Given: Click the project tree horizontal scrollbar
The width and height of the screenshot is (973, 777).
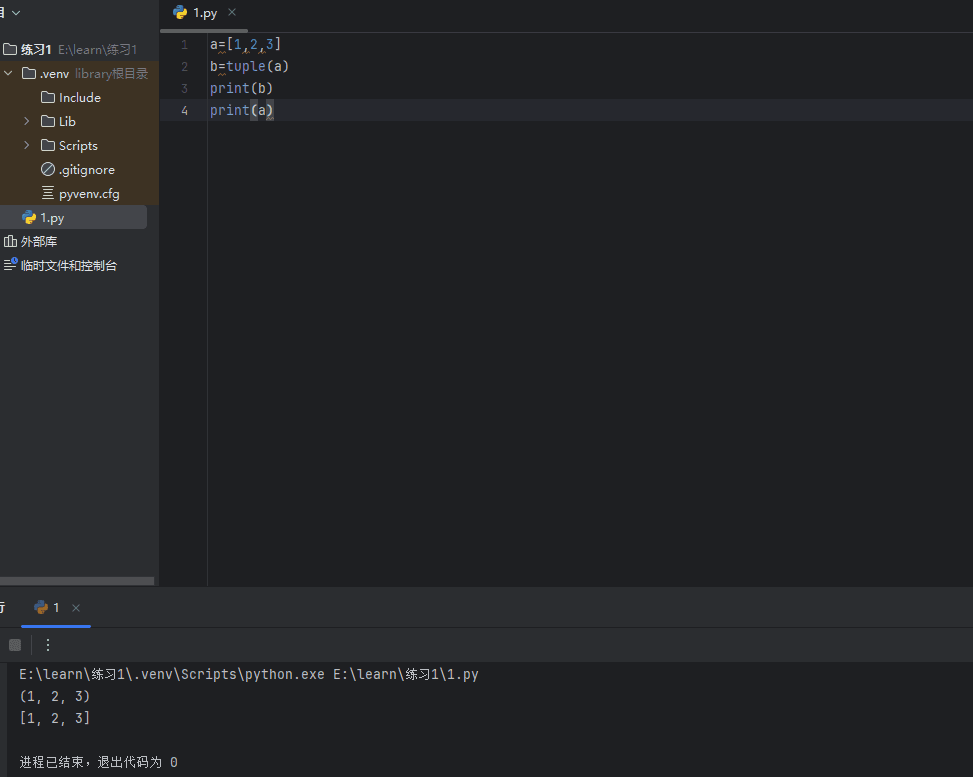Looking at the screenshot, I should (x=77, y=581).
